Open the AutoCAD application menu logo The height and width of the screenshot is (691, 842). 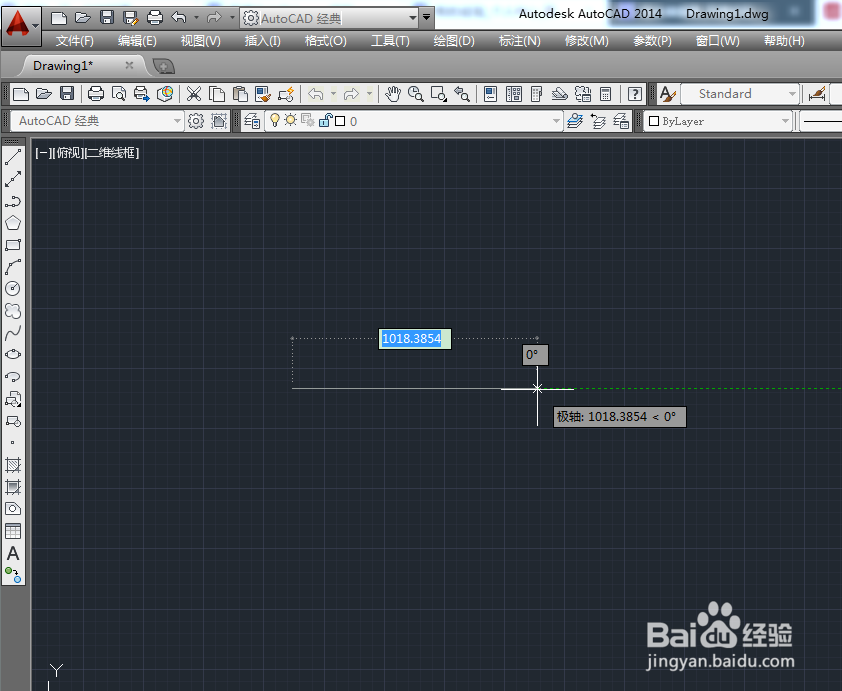point(17,24)
